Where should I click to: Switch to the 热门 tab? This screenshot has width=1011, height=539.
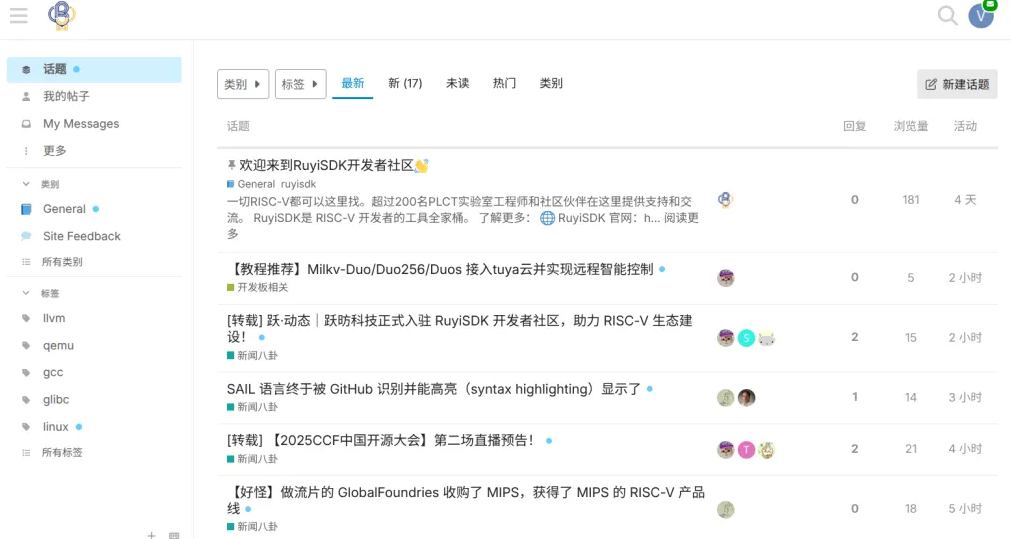[504, 83]
